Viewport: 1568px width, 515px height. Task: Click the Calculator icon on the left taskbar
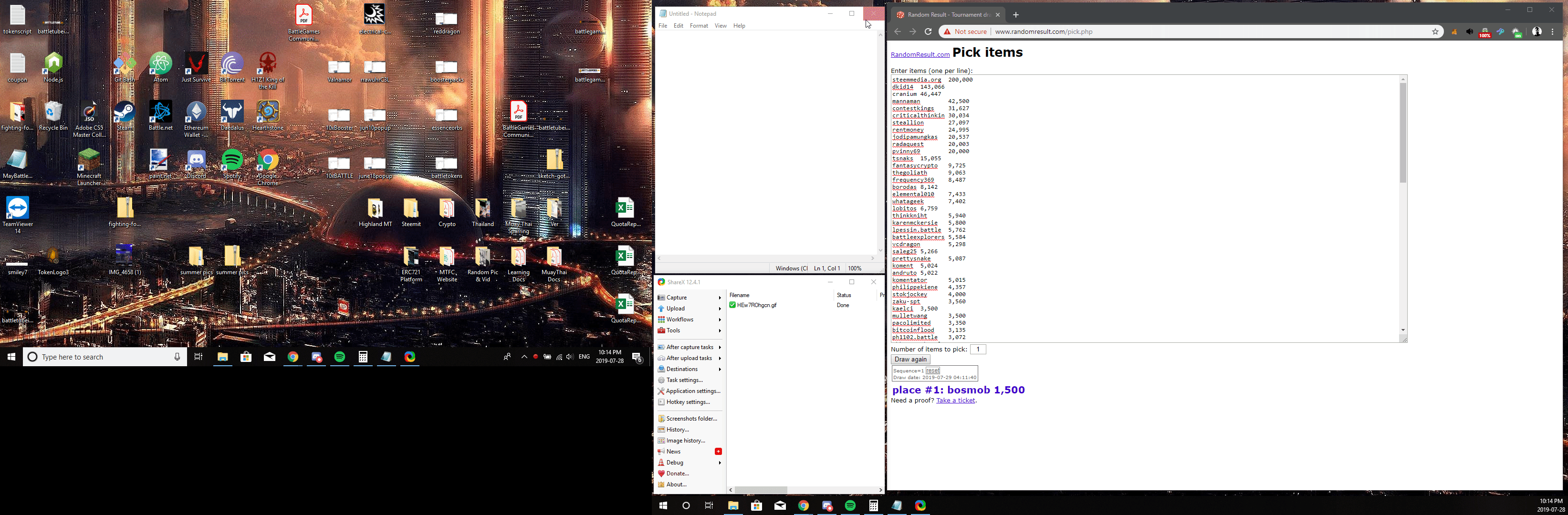pyautogui.click(x=363, y=357)
